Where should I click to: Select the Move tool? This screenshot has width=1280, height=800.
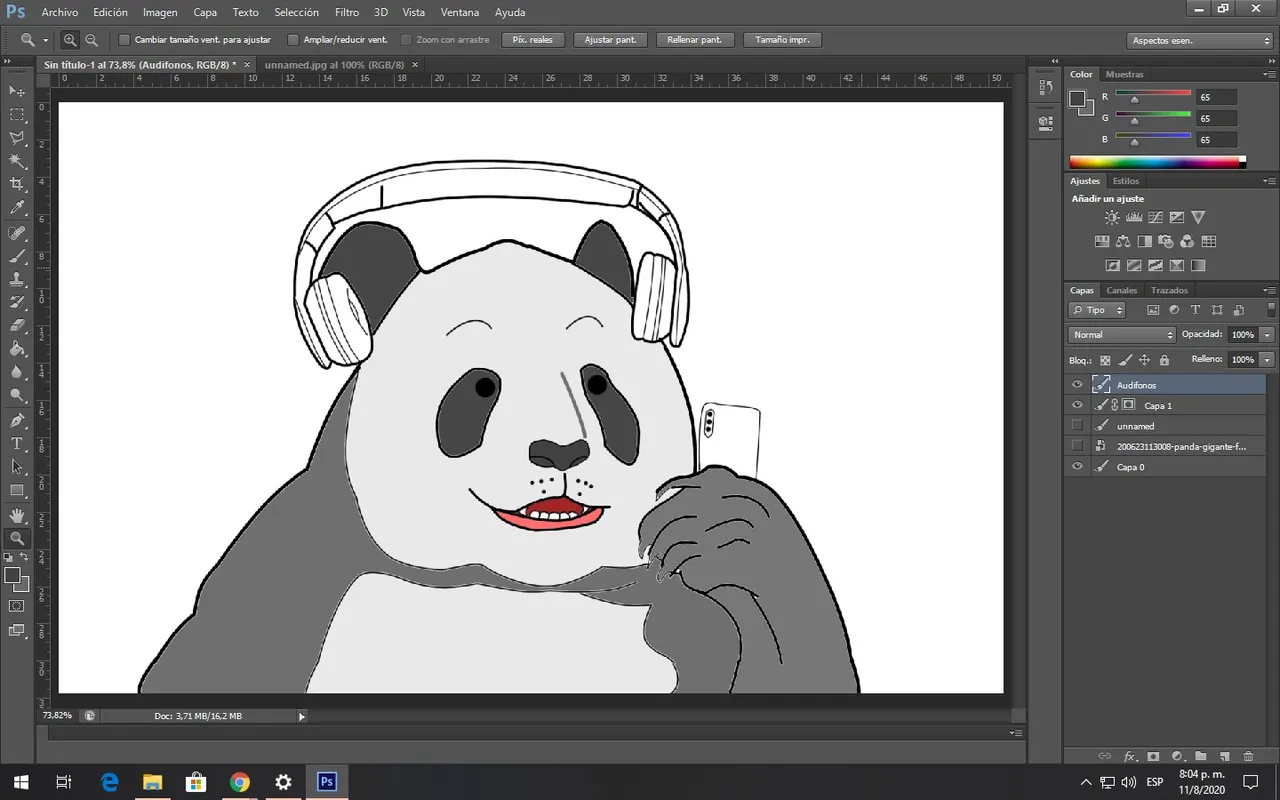pos(17,91)
